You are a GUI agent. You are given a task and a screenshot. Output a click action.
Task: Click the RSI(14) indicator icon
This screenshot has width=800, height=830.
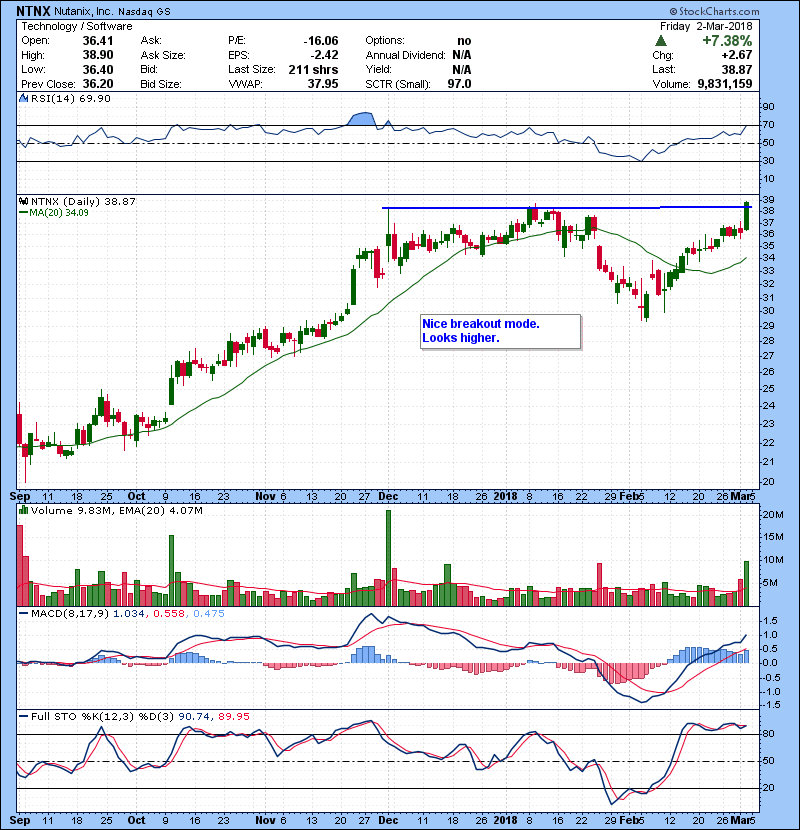23,98
